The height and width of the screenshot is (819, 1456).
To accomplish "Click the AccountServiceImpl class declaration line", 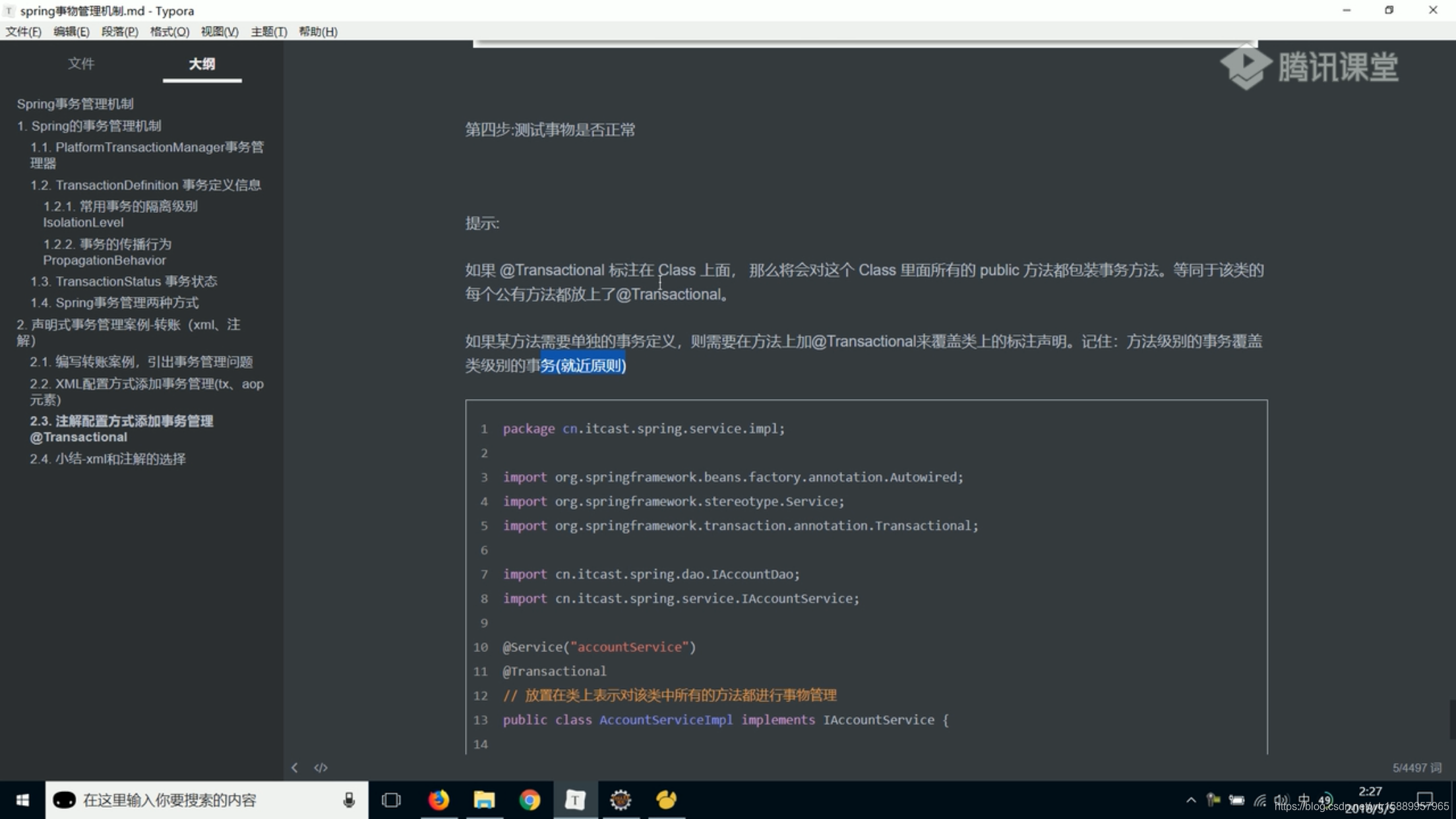I will click(725, 719).
